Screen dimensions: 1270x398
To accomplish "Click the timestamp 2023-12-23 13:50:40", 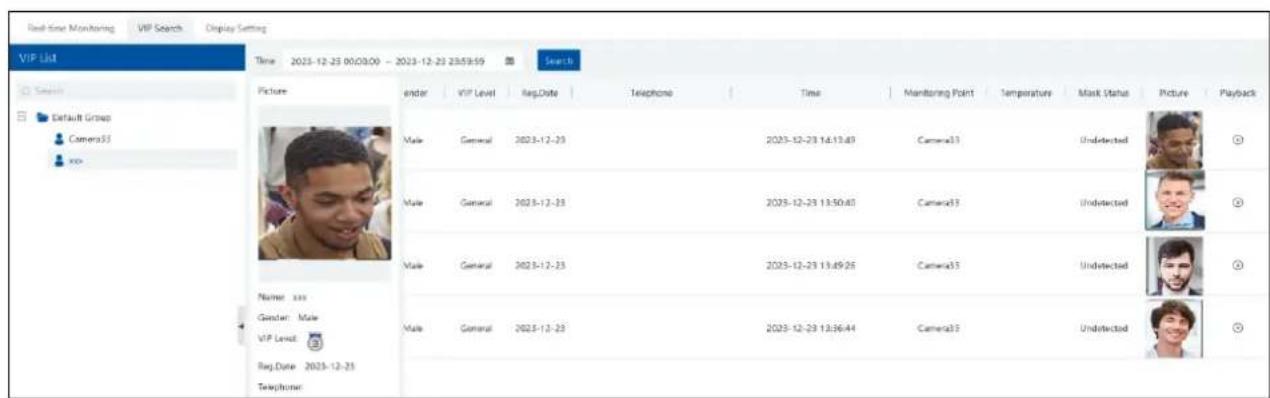I will [x=810, y=202].
